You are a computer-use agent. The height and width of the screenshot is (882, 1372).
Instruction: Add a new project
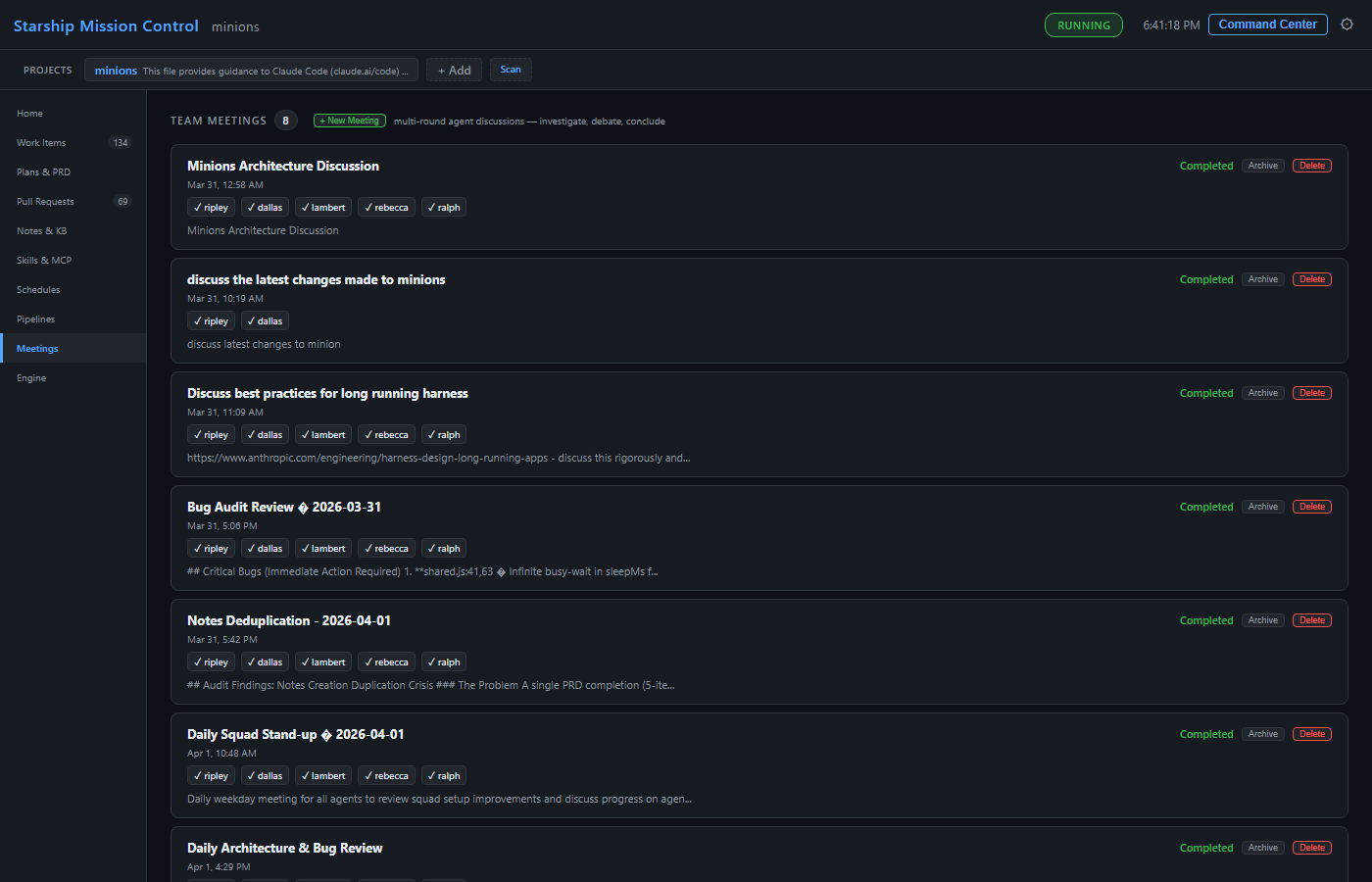454,71
